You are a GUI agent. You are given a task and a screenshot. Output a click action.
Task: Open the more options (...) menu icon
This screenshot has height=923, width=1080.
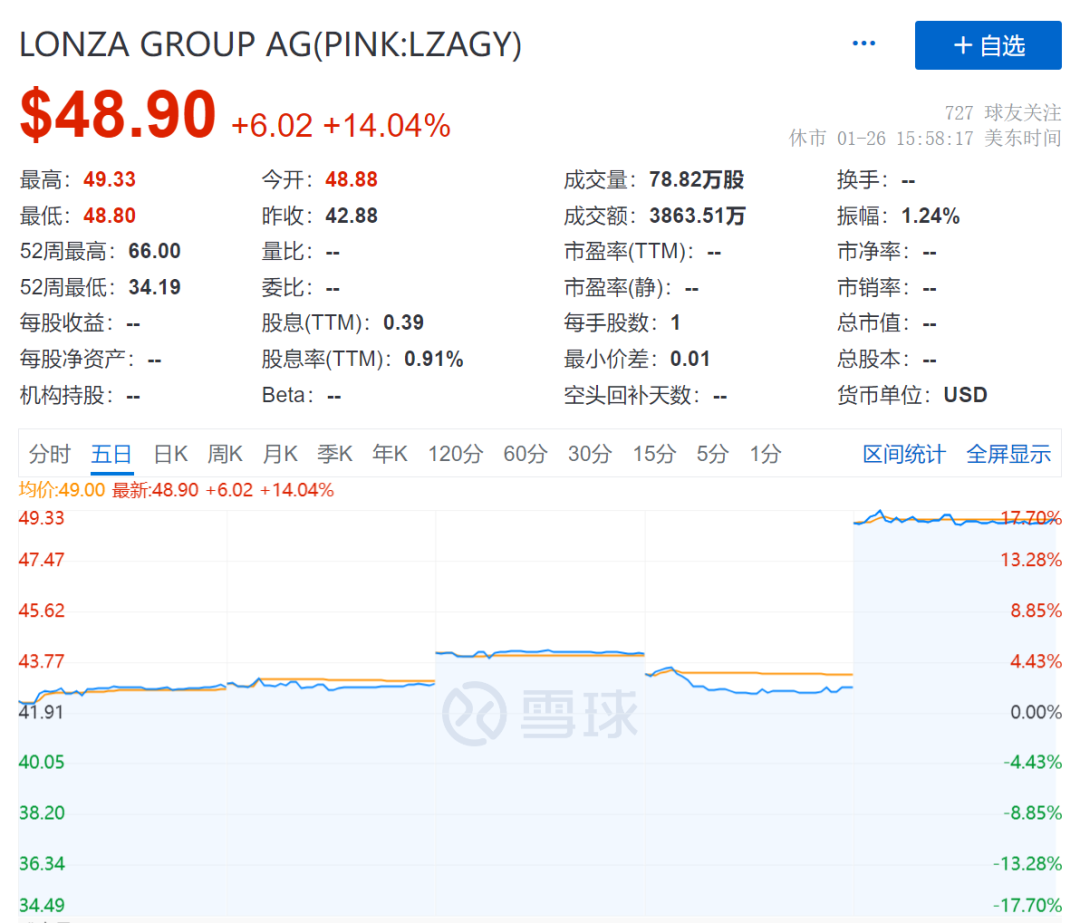pos(862,42)
